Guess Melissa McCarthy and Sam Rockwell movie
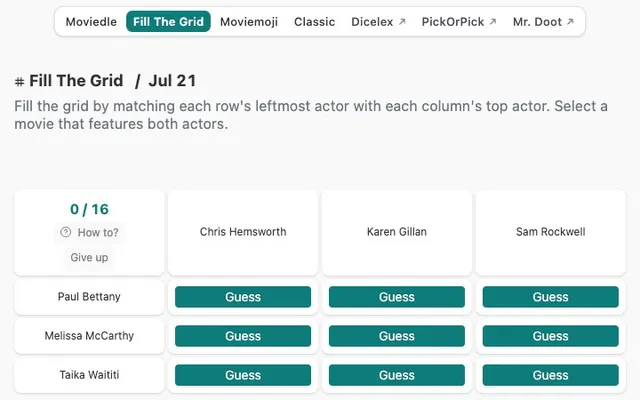Image resolution: width=640 pixels, height=400 pixels. tap(551, 336)
